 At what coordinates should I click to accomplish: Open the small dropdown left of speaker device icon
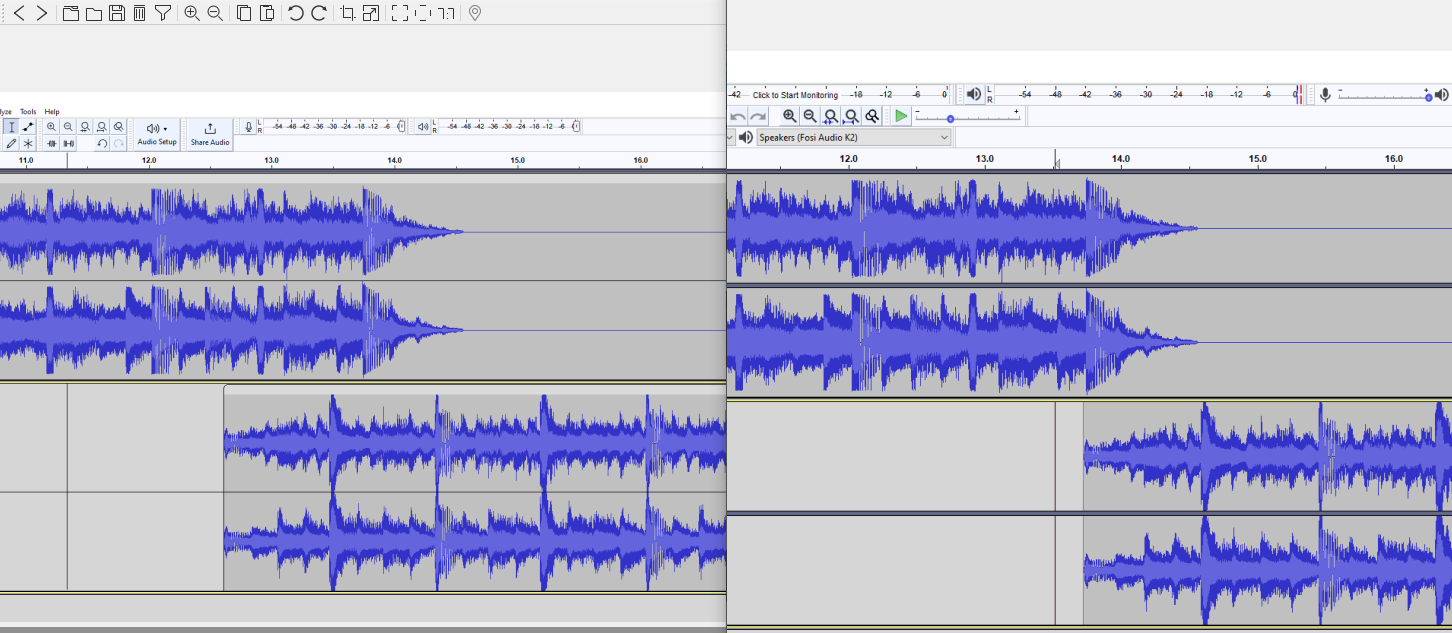click(x=730, y=137)
